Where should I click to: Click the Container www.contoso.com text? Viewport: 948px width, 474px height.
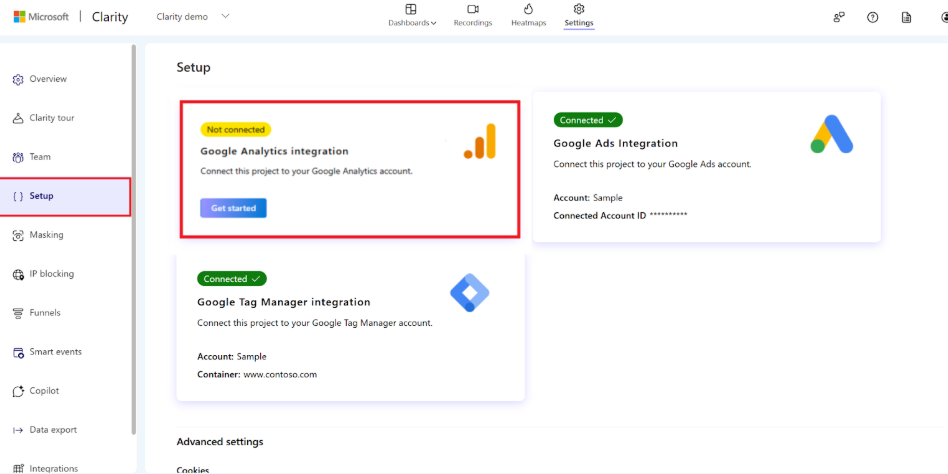257,375
